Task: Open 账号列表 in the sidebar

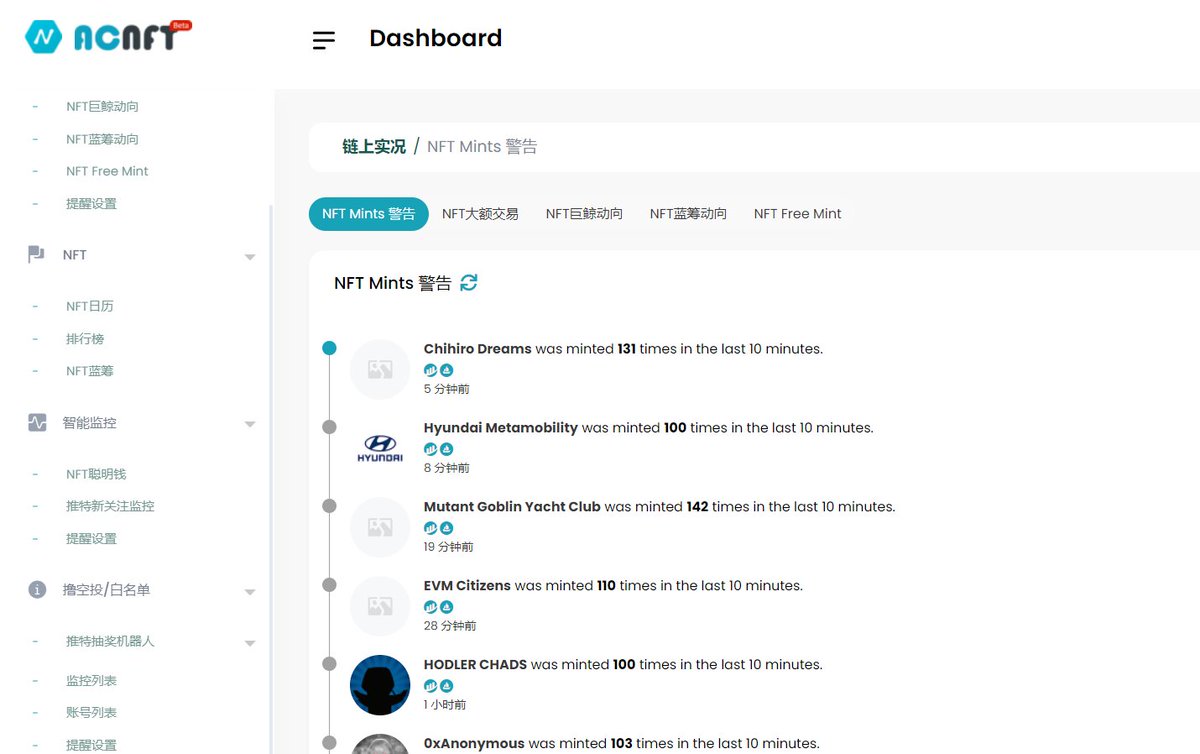Action: (91, 712)
